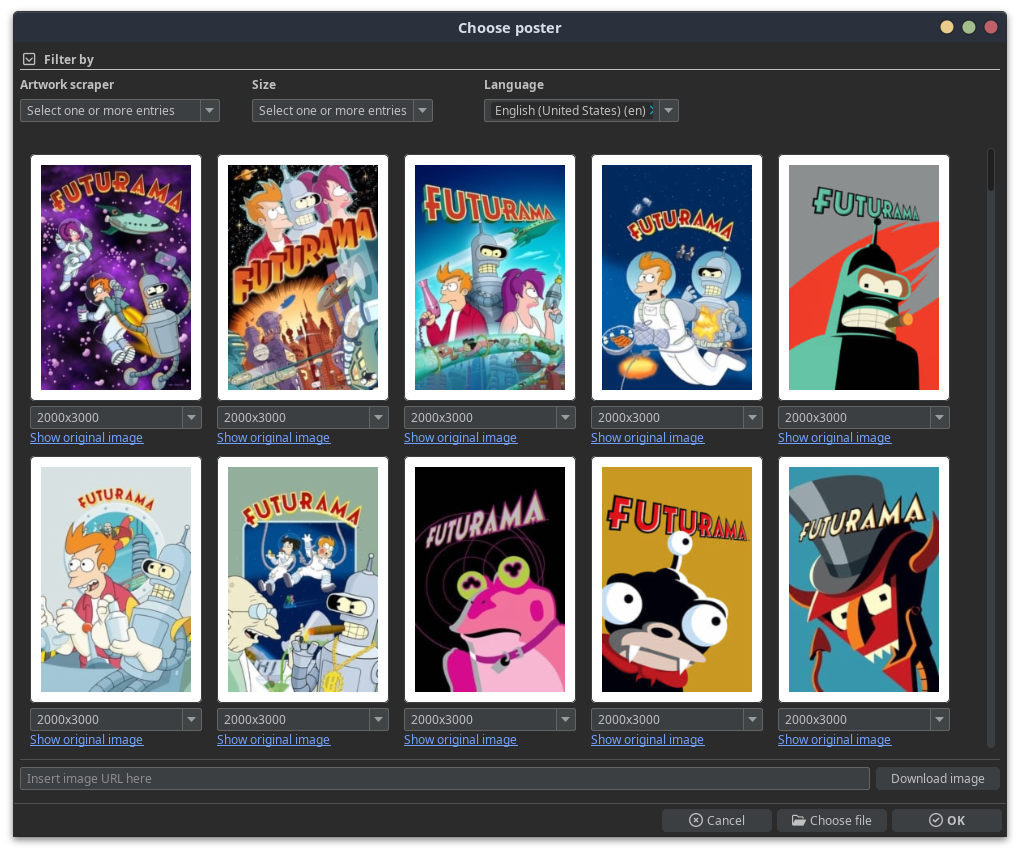The image size is (1020, 853).
Task: Open the Choose file browser
Action: pyautogui.click(x=831, y=820)
